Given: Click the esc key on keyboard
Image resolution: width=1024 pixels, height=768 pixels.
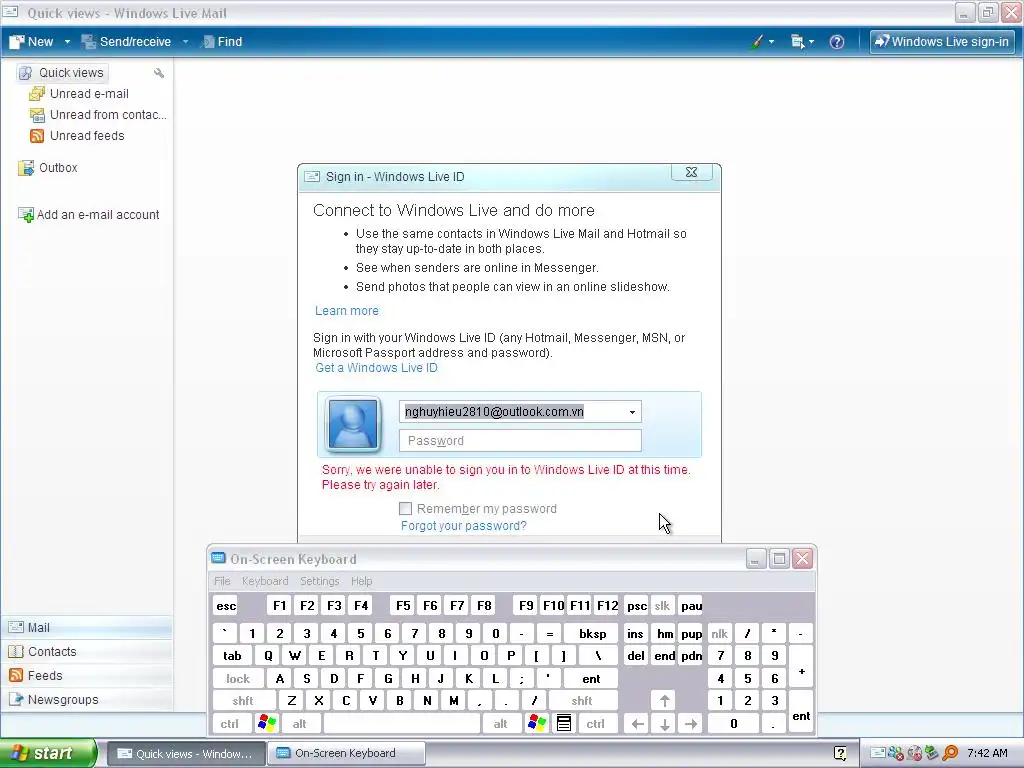Looking at the screenshot, I should (x=226, y=606).
